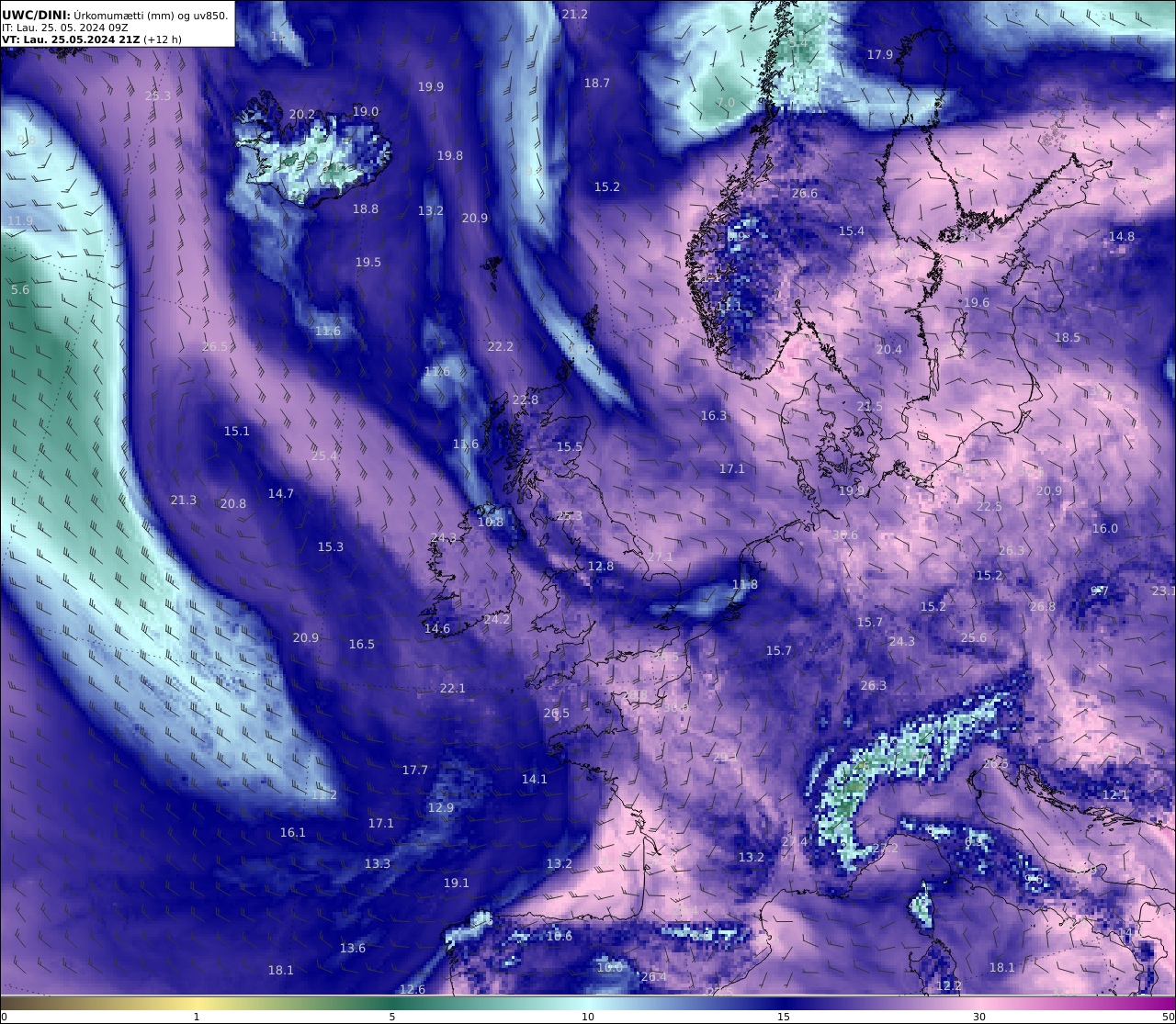The image size is (1176, 1024).
Task: Click the 11.9 value at left edge
Action: pos(19,220)
